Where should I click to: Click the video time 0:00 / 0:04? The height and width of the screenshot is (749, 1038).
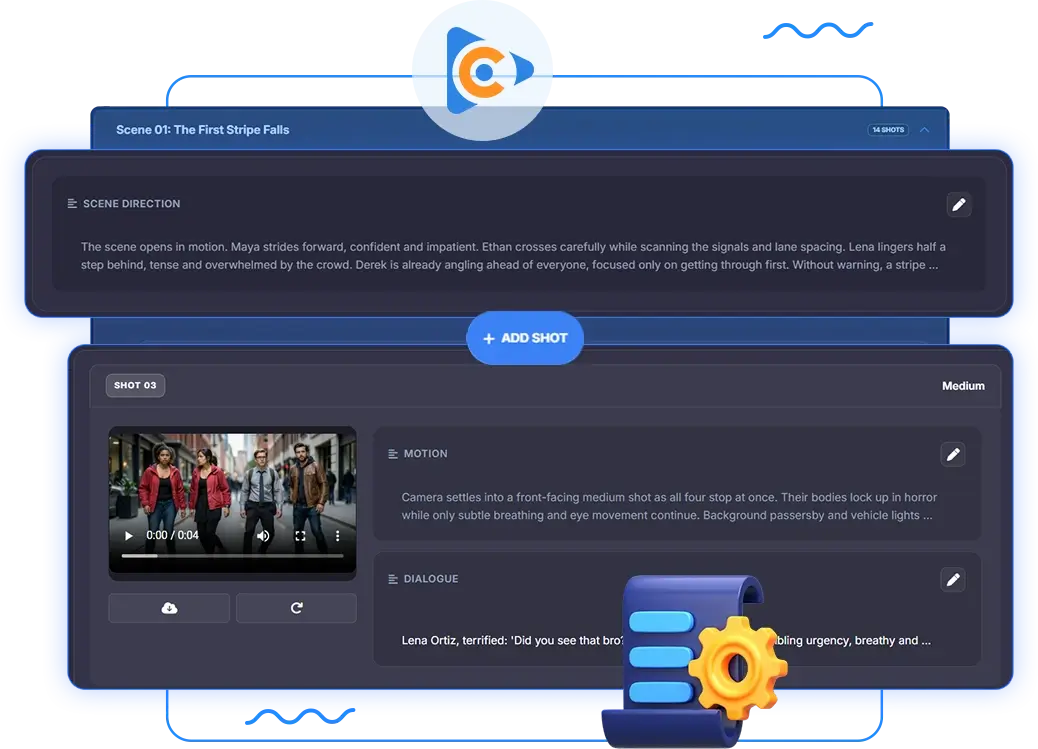(172, 535)
